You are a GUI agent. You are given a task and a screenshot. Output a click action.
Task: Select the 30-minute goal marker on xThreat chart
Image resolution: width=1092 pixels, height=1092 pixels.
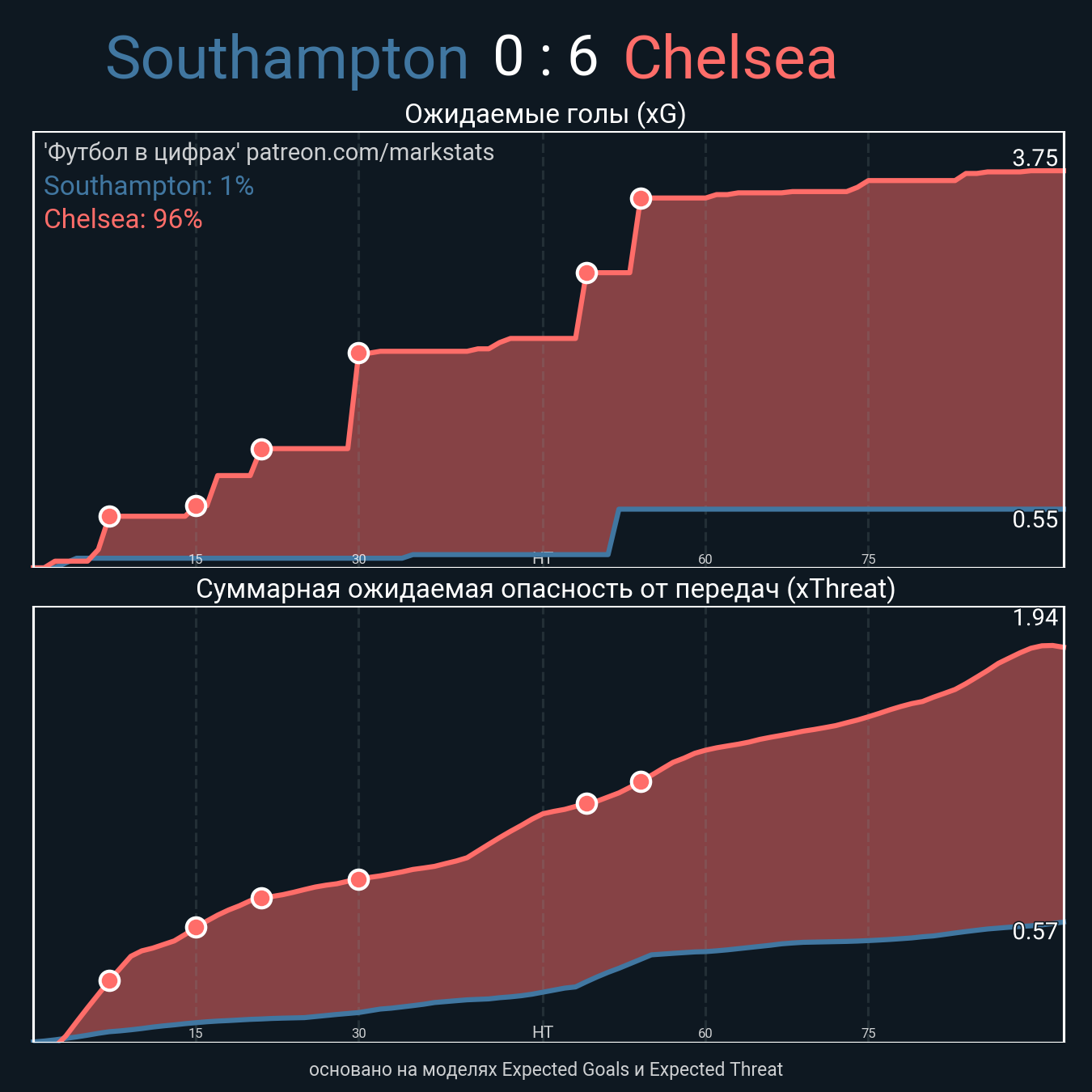pyautogui.click(x=358, y=879)
